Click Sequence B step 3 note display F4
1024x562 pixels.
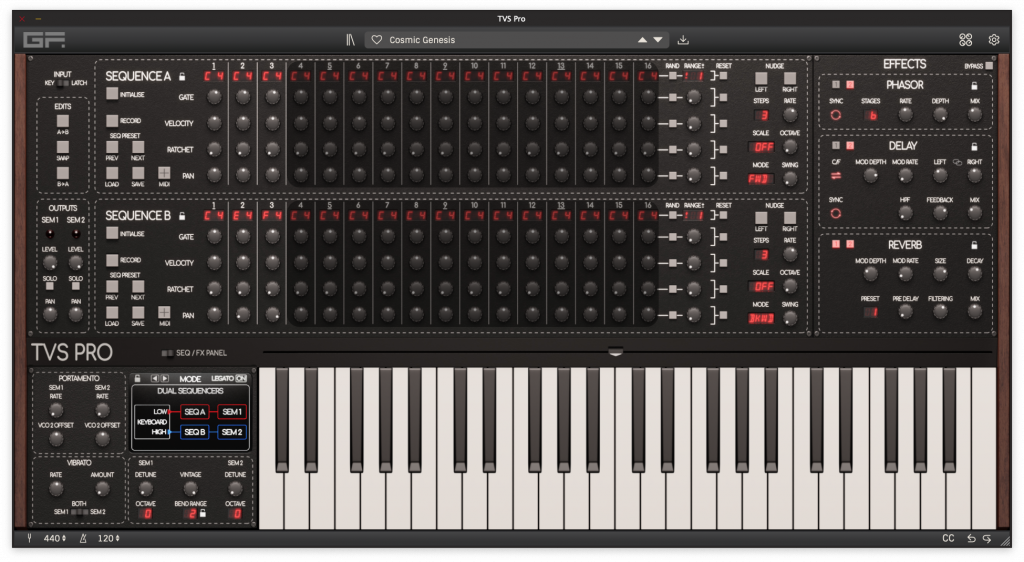pos(272,215)
